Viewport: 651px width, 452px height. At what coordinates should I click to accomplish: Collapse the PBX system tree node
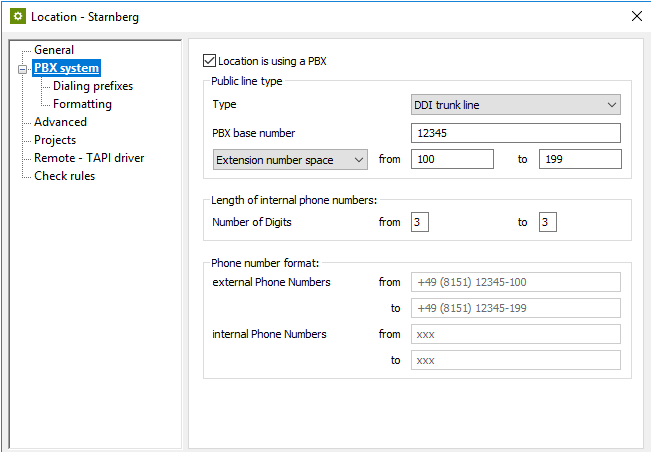click(x=22, y=69)
